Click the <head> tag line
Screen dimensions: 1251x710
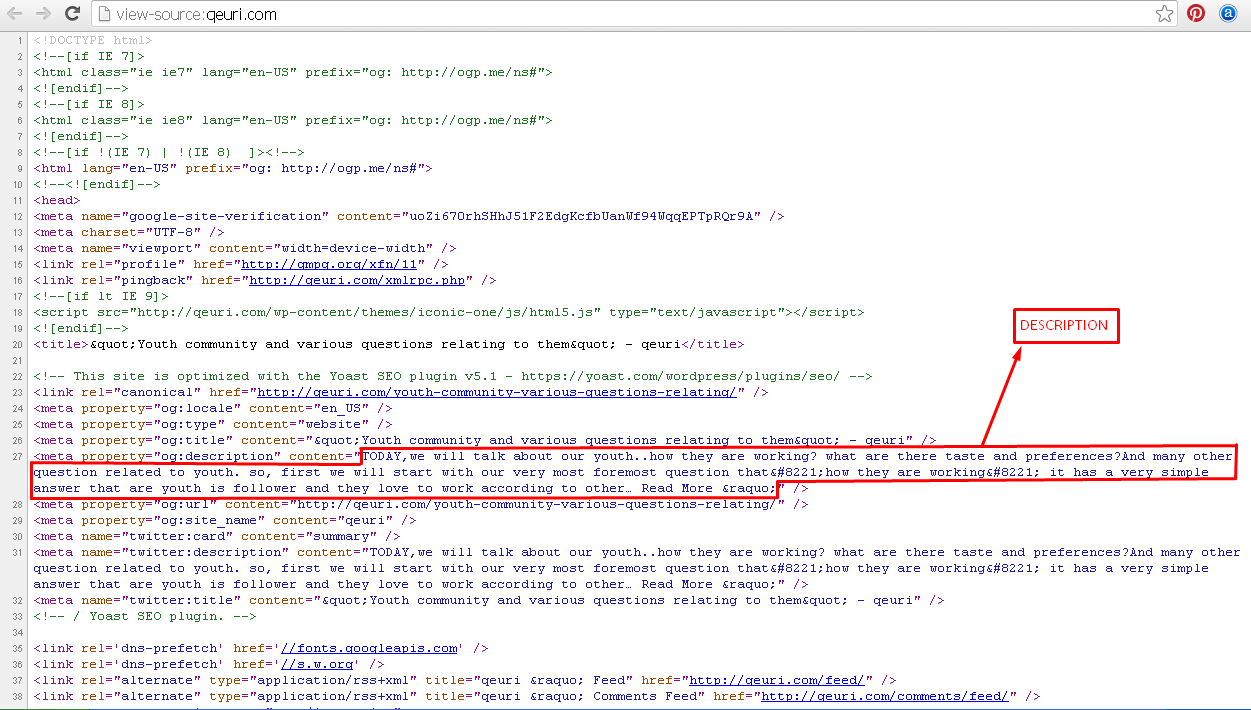(x=57, y=200)
